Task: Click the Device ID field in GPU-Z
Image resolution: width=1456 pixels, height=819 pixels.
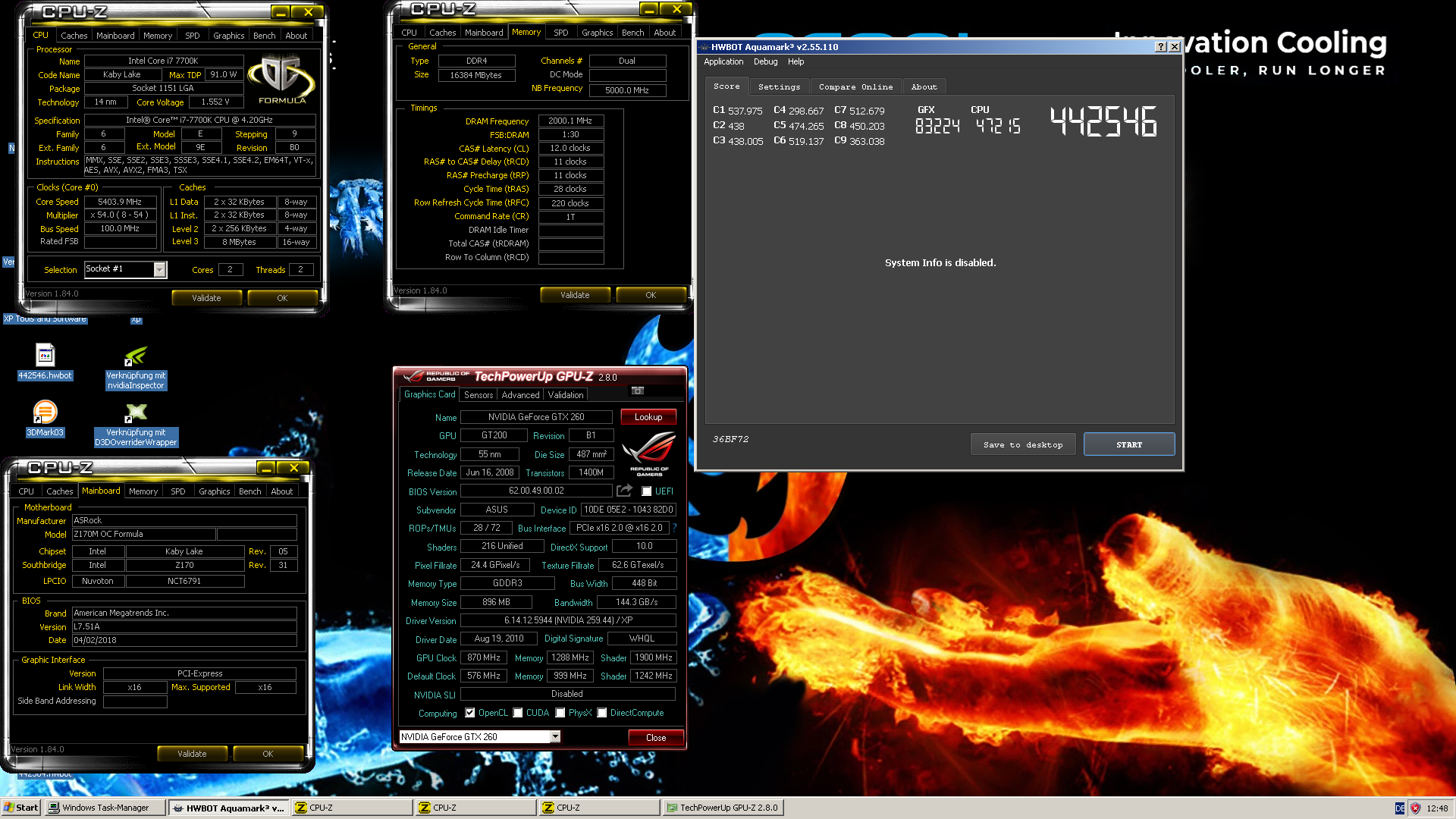Action: point(629,510)
